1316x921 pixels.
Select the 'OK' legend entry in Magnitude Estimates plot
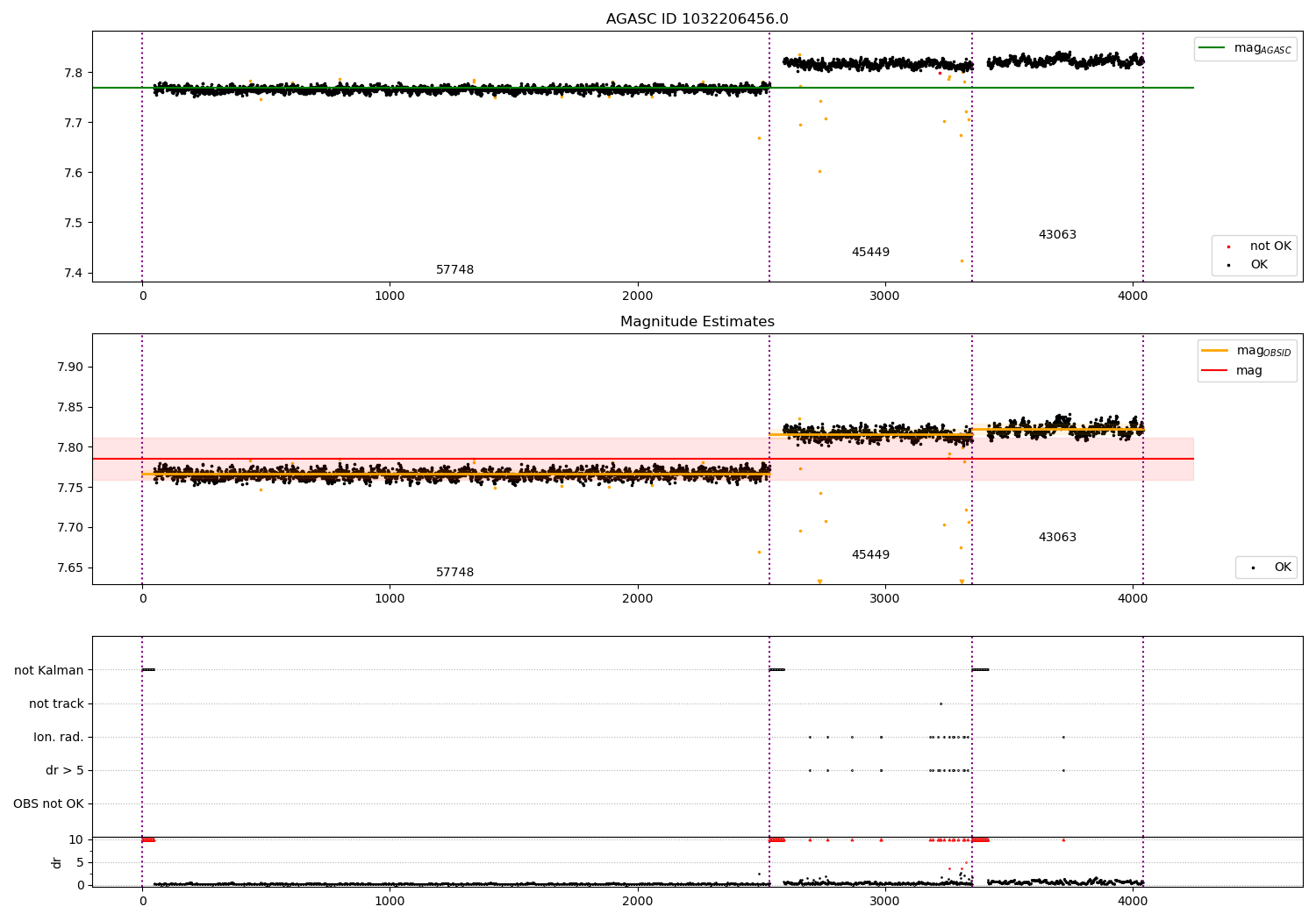click(x=1266, y=568)
